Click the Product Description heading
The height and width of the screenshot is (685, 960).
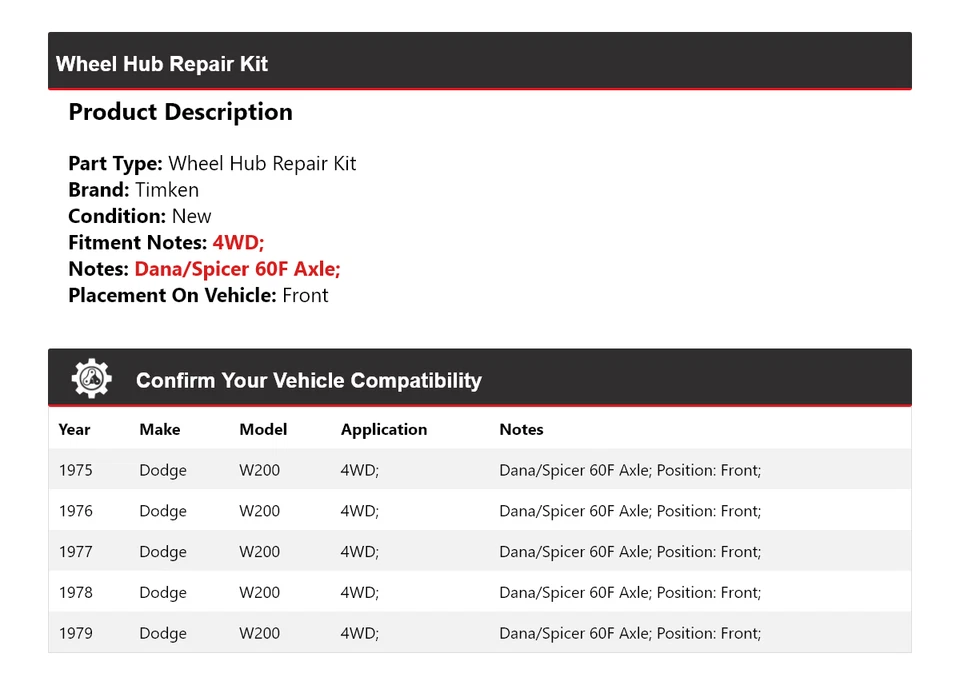pyautogui.click(x=180, y=112)
